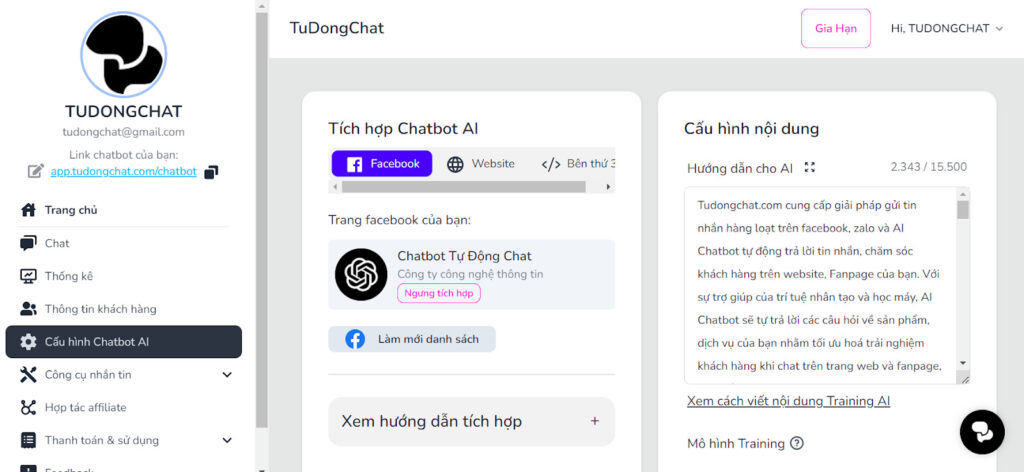Click the Hợp tác affiliate nodes icon

[28, 407]
